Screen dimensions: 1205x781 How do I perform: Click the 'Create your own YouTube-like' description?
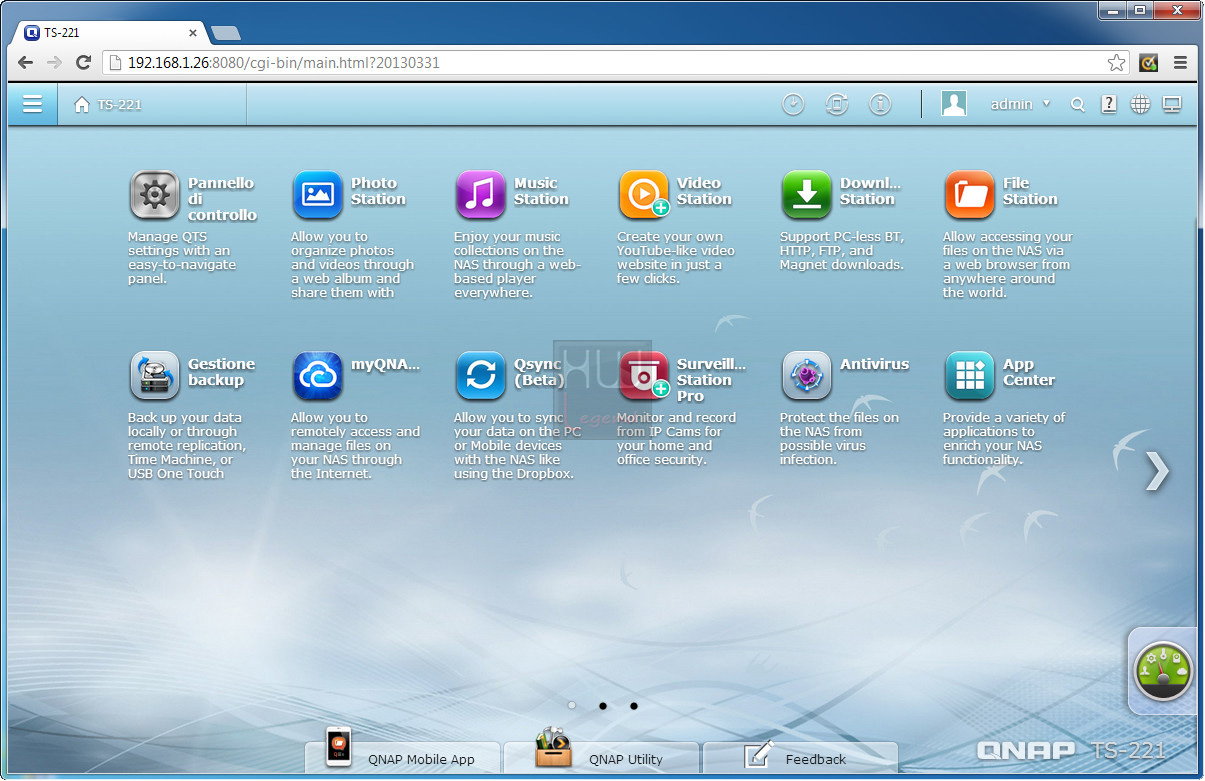(x=676, y=258)
